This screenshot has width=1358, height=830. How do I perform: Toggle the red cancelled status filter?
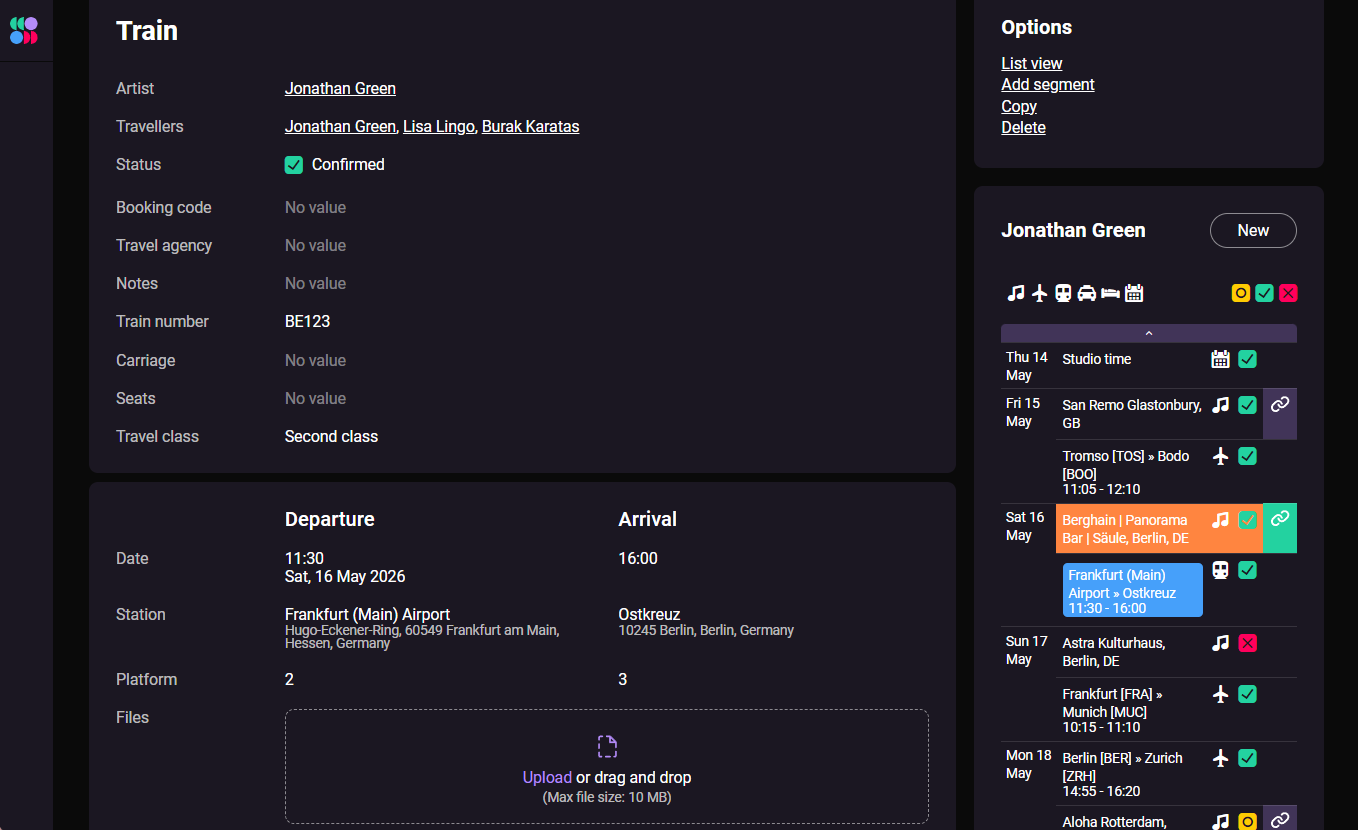pyautogui.click(x=1288, y=293)
